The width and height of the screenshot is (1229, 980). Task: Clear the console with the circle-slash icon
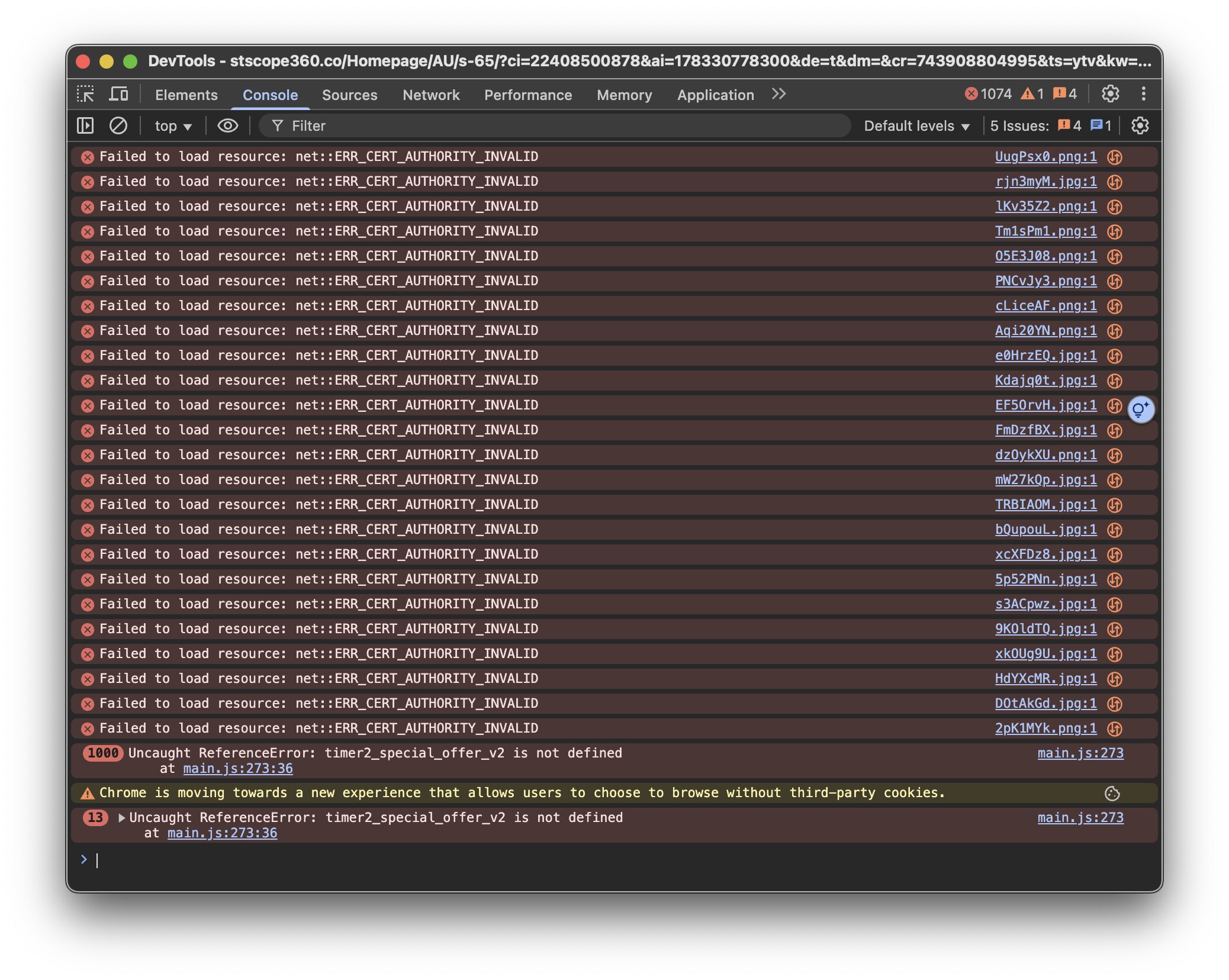pos(118,125)
